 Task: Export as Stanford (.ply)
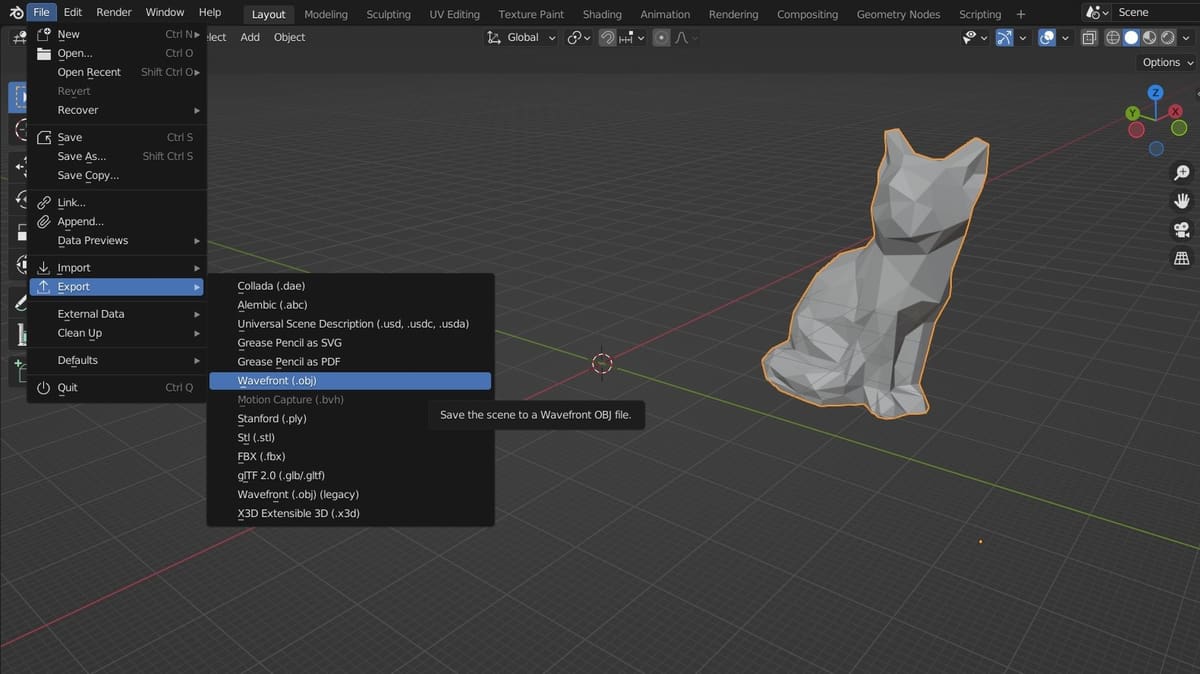click(x=350, y=419)
